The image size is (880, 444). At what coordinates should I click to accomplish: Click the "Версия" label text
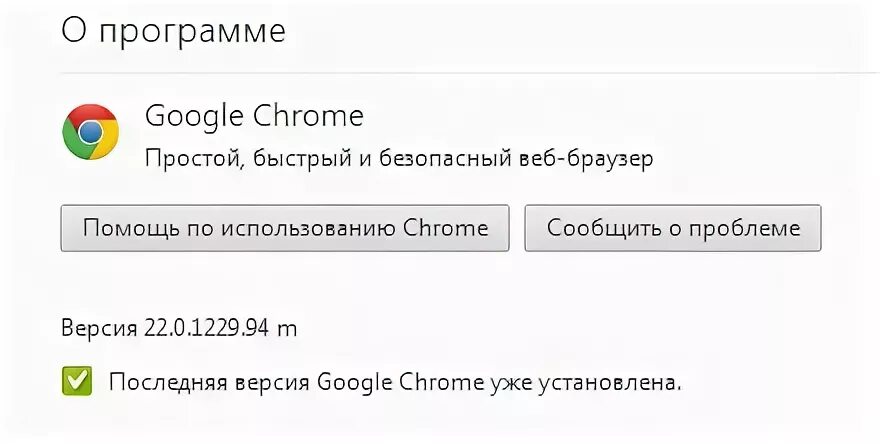point(96,328)
